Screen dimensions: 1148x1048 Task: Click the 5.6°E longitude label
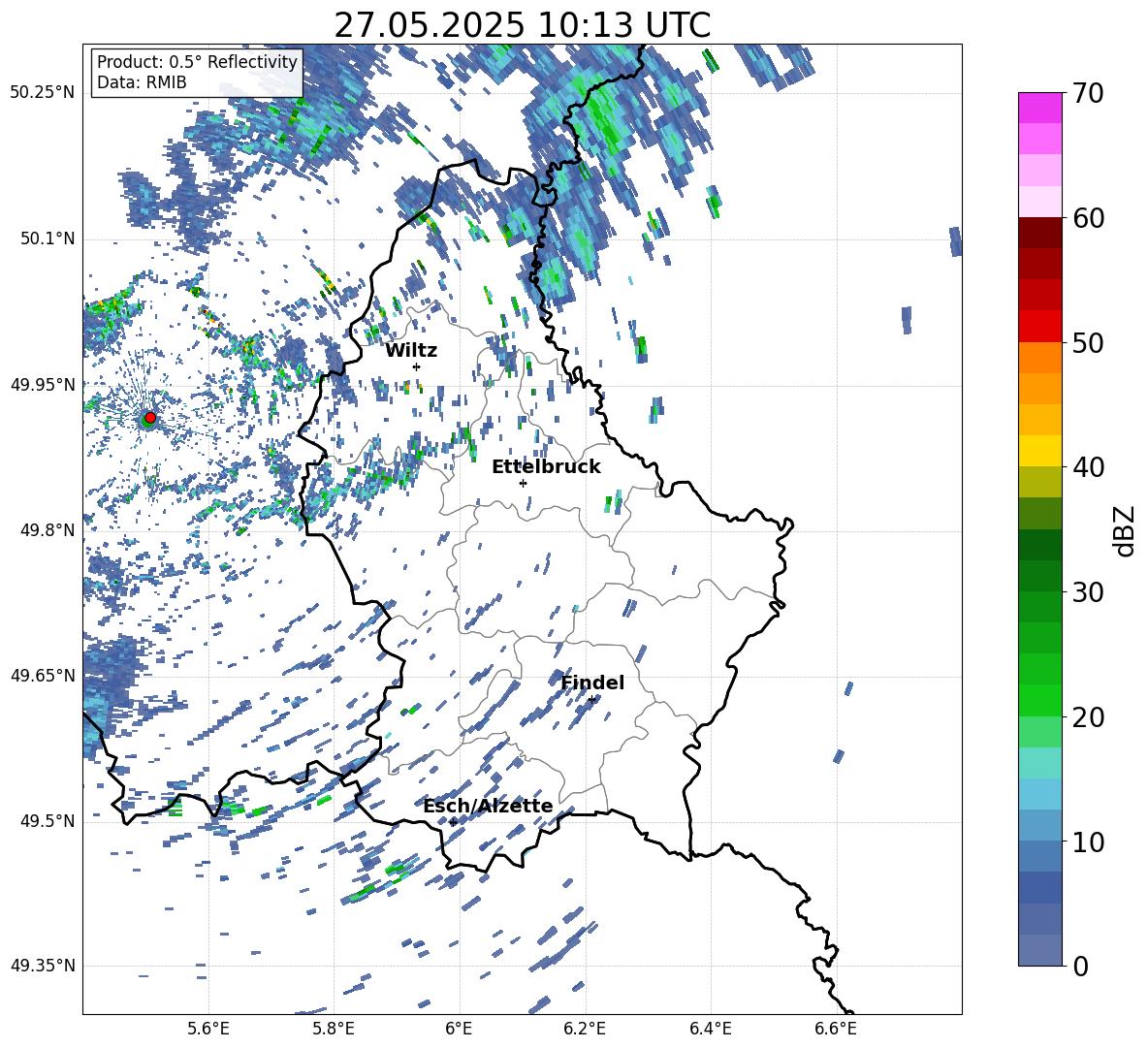click(208, 1029)
